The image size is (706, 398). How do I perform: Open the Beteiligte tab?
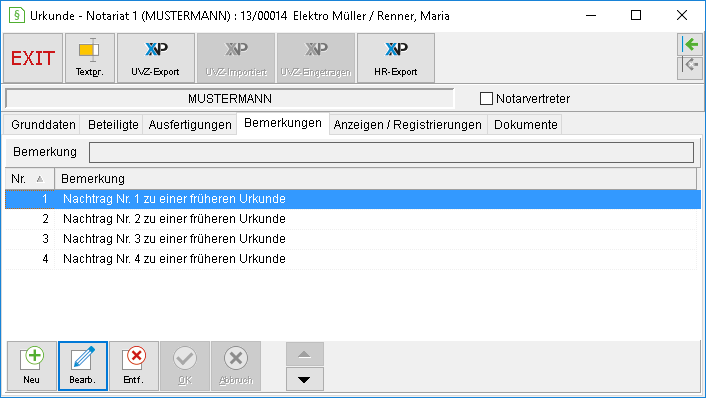pos(113,125)
